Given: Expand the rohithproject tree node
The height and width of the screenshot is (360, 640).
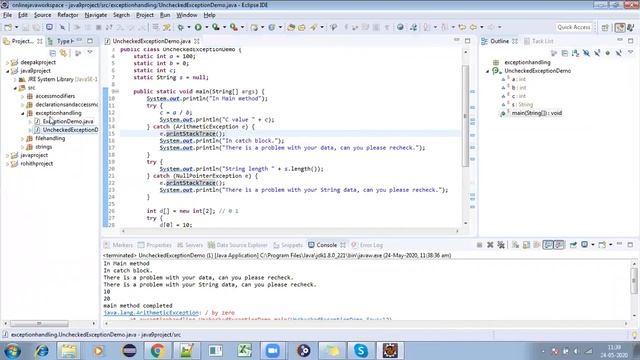Looking at the screenshot, I should pyautogui.click(x=7, y=164).
